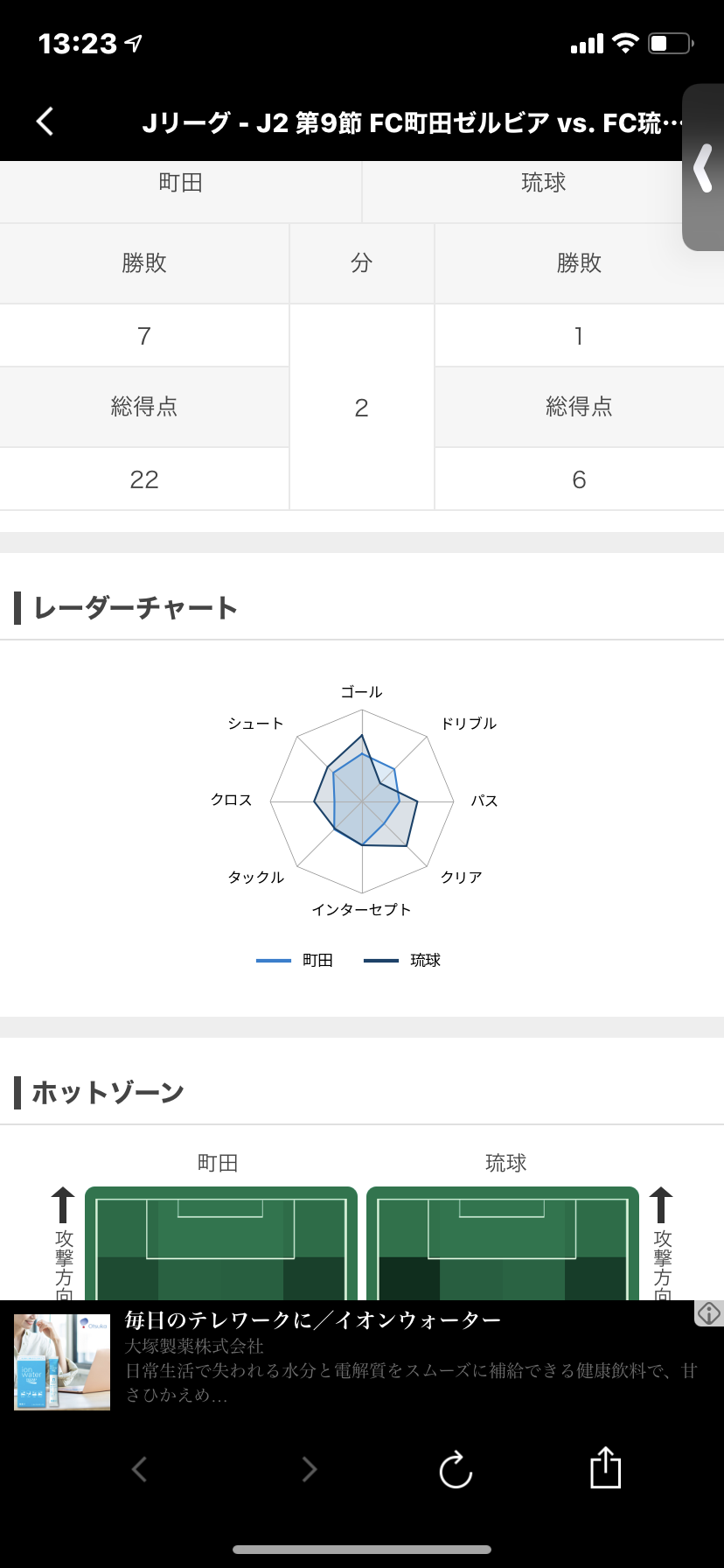Screen dimensions: 724x1568
Task: Tap the right 攻撃方向 up arrow
Action: 661,1206
